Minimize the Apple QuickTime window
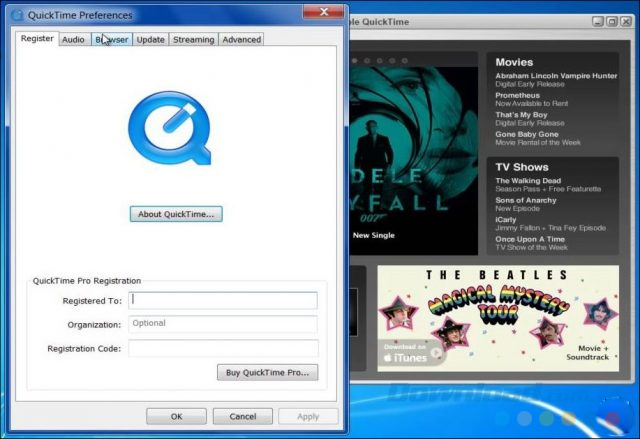 click(598, 22)
